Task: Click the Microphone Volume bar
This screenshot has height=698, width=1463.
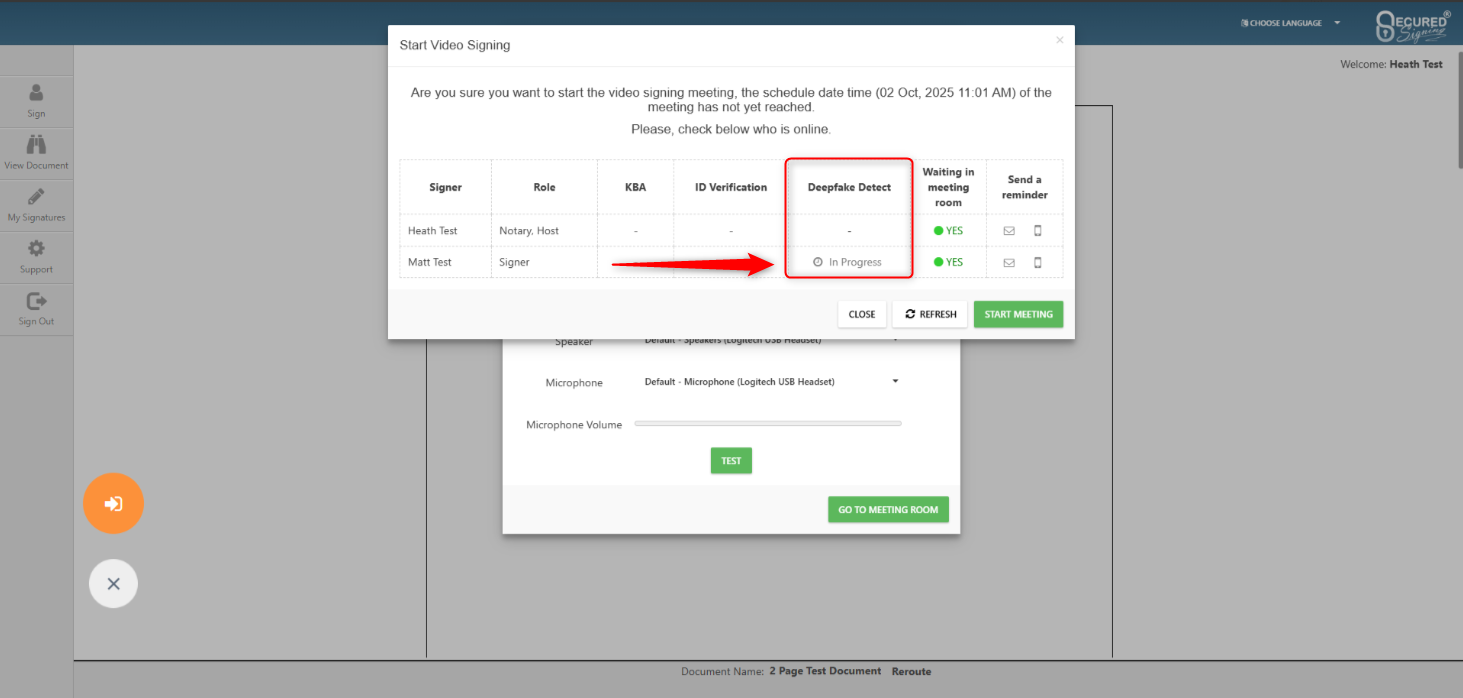Action: [x=767, y=424]
